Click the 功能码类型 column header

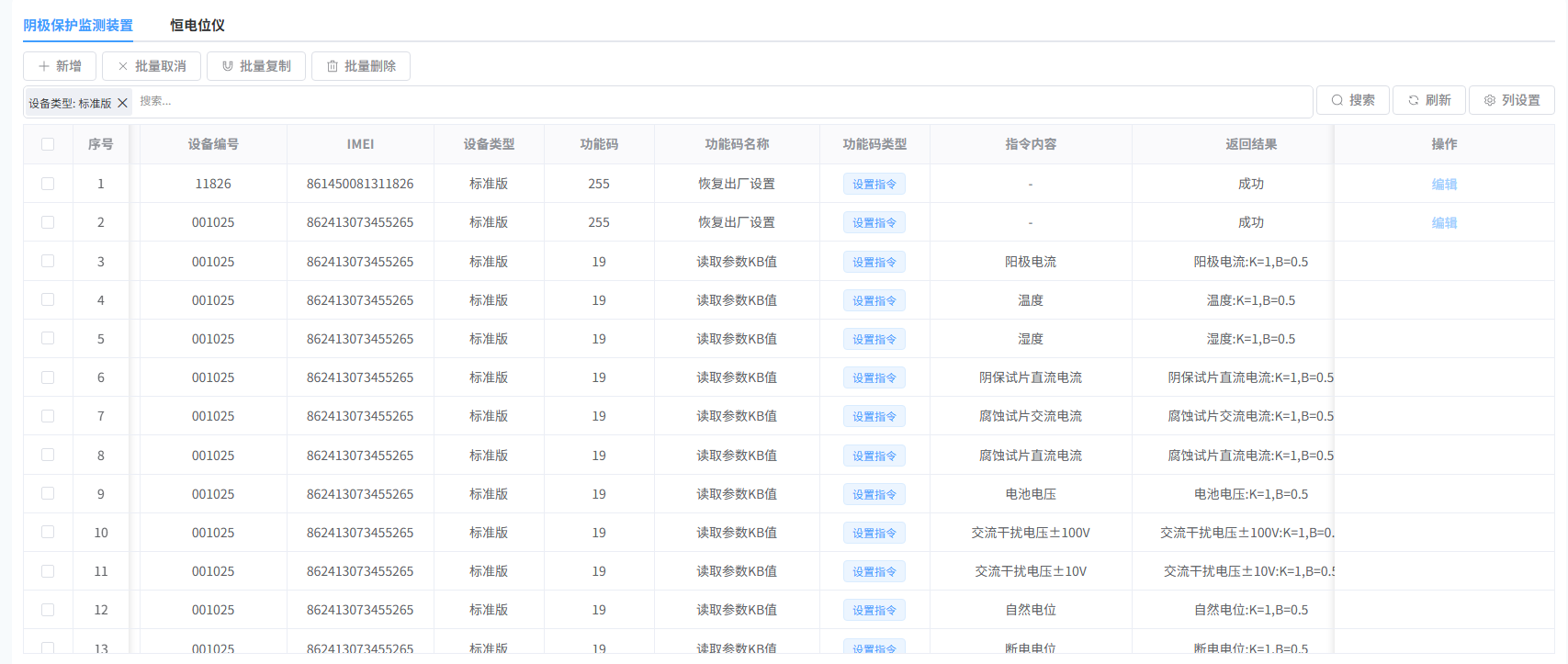click(874, 144)
